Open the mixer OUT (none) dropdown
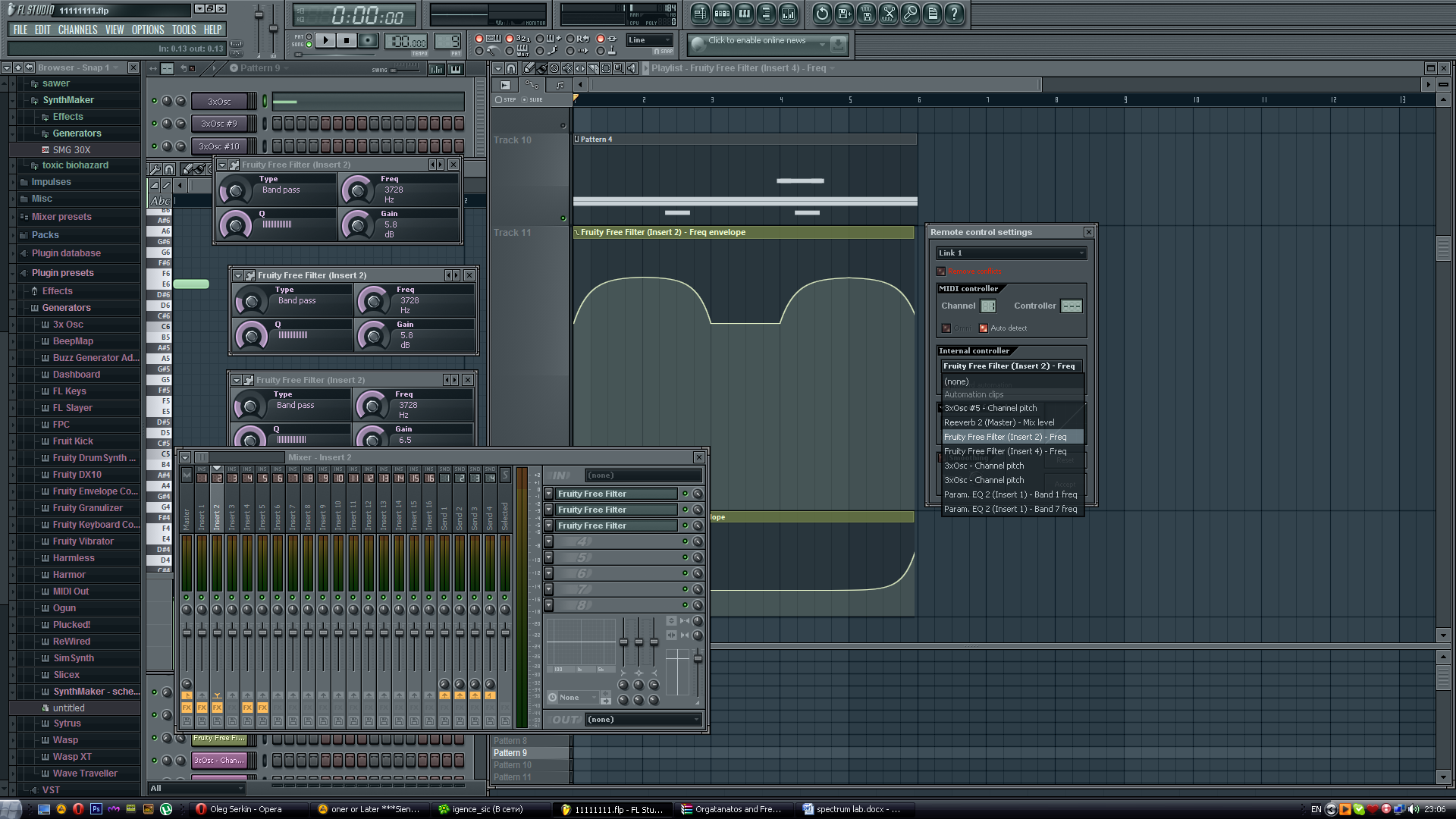 coord(643,720)
